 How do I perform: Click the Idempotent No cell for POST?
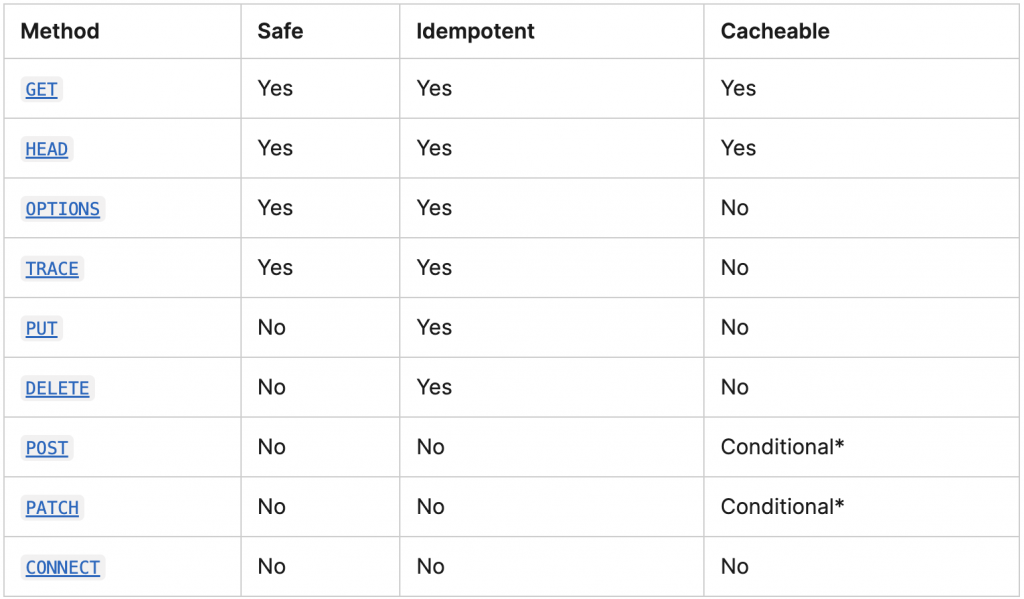point(430,447)
